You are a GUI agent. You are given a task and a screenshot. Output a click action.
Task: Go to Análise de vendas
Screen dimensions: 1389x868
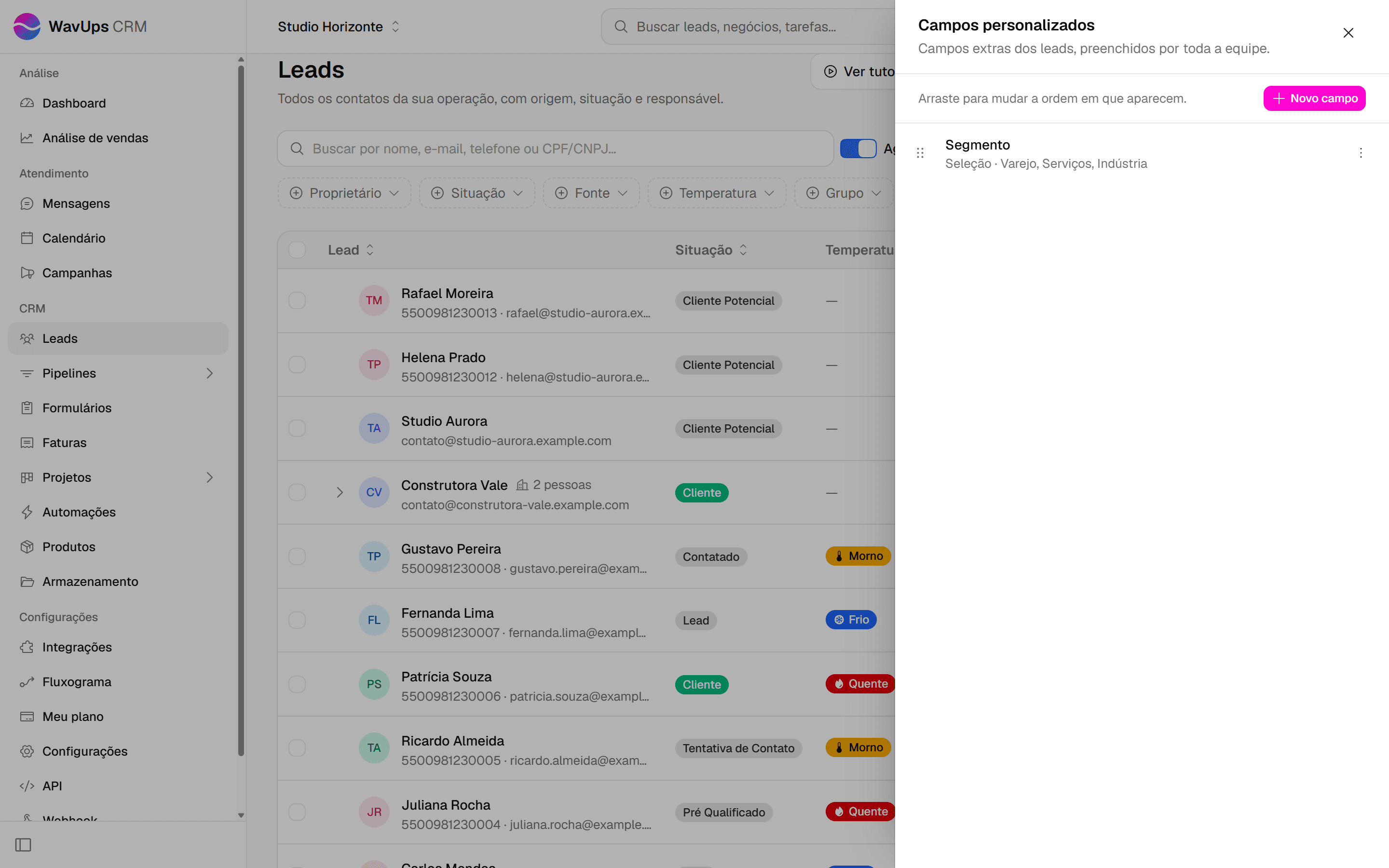(x=118, y=138)
